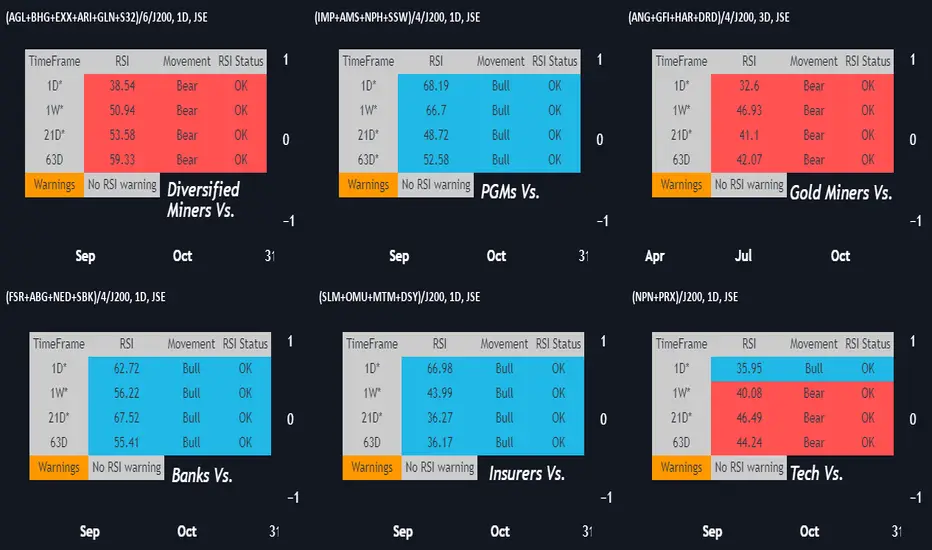Click the Apr label on Gold Miners time axis
Viewport: 932px width, 550px height.
tap(654, 256)
